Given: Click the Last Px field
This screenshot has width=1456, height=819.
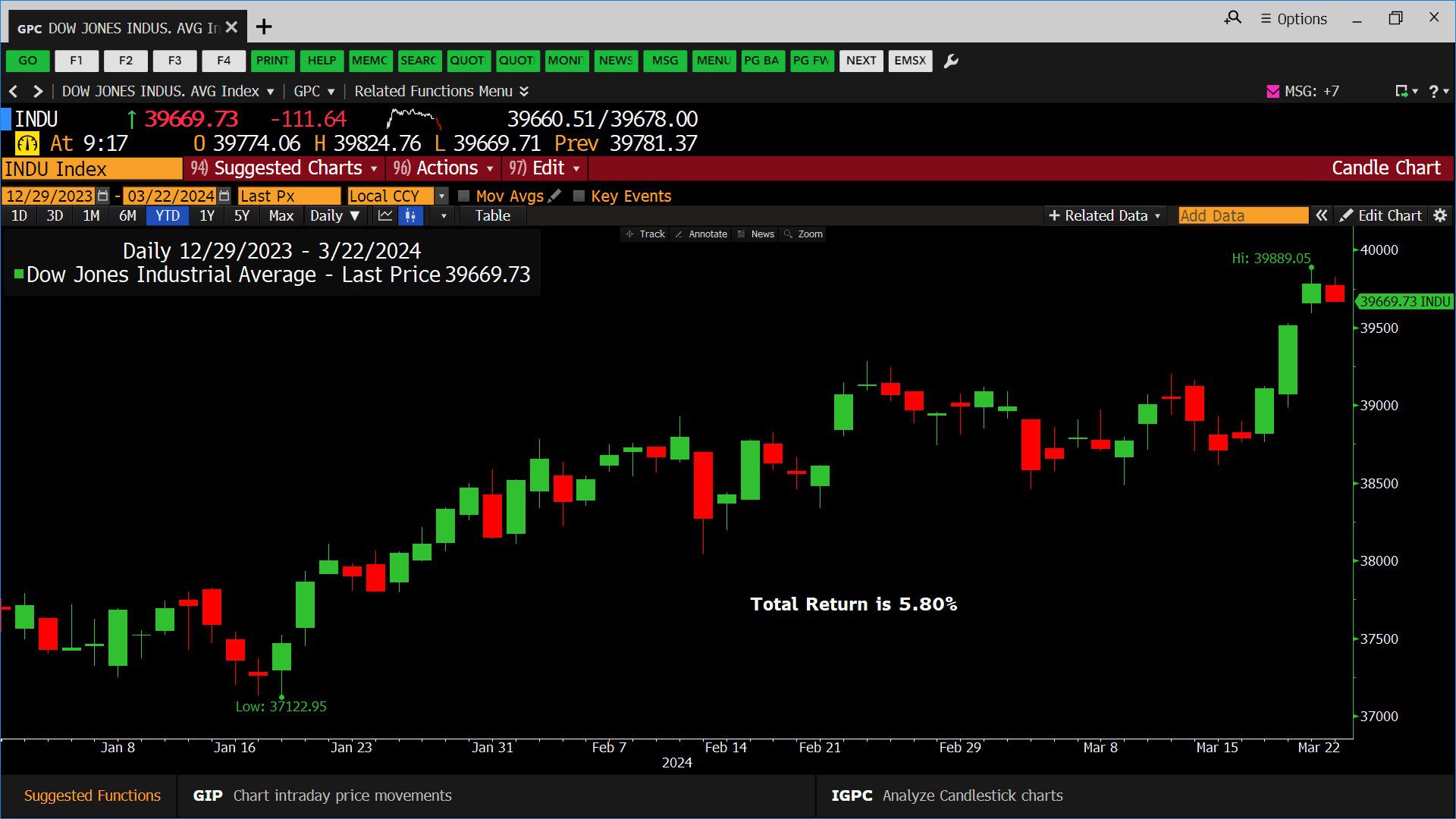Looking at the screenshot, I should 289,196.
